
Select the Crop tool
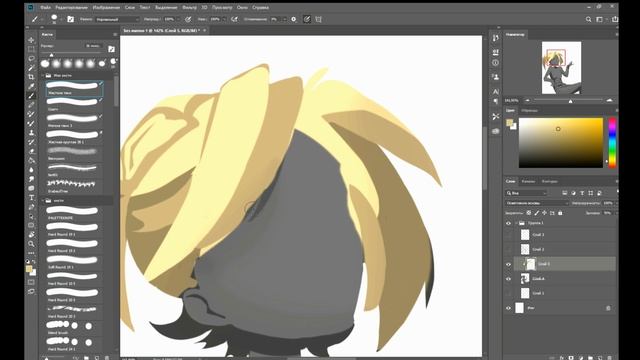[31, 77]
